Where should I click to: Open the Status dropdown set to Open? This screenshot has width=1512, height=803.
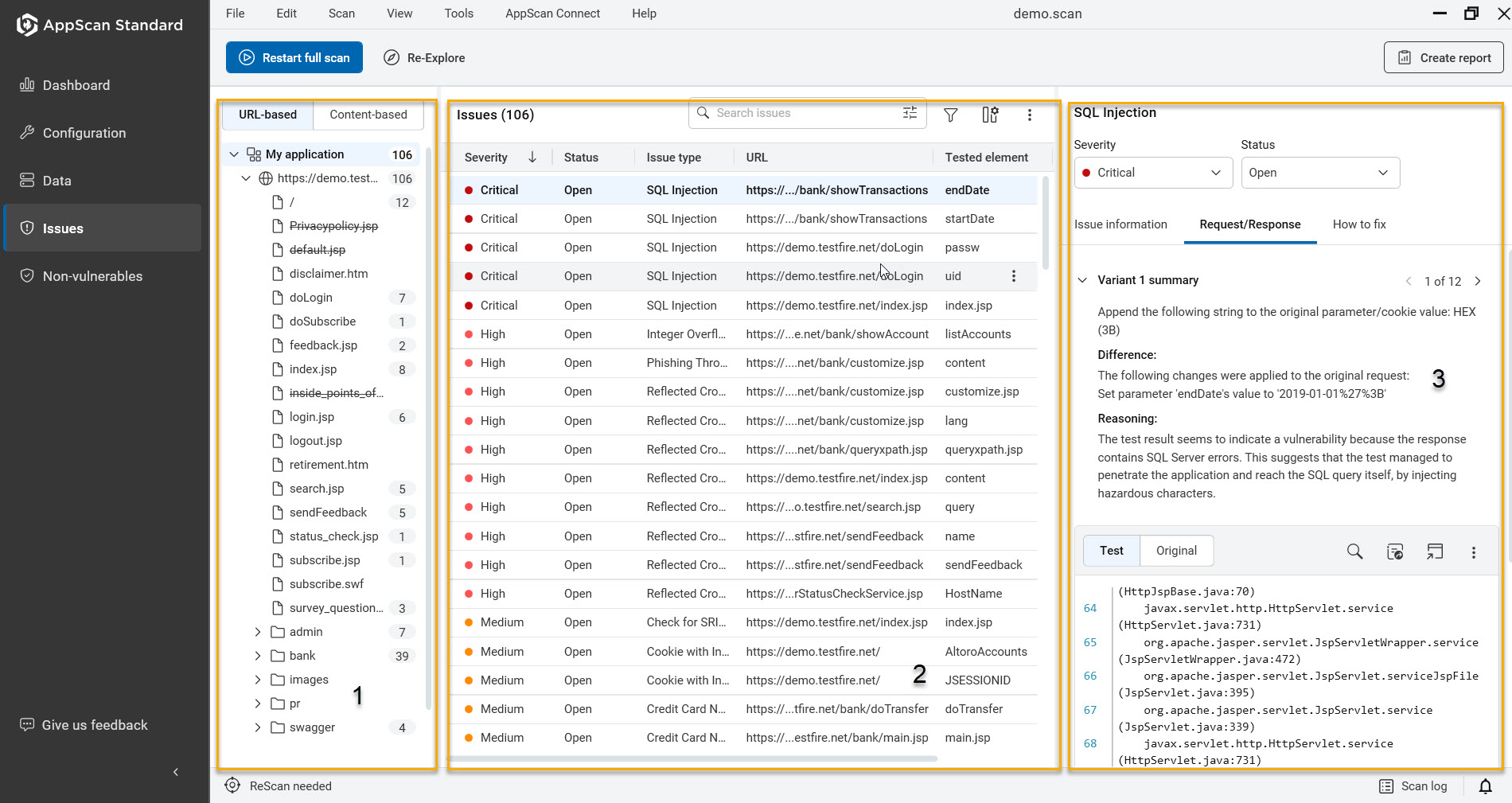(1319, 173)
